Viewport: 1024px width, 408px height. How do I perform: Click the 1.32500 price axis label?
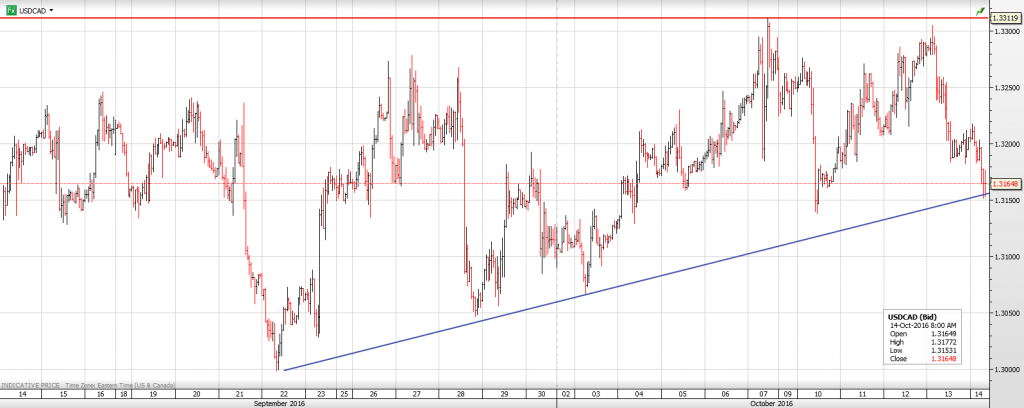pyautogui.click(x=1005, y=88)
